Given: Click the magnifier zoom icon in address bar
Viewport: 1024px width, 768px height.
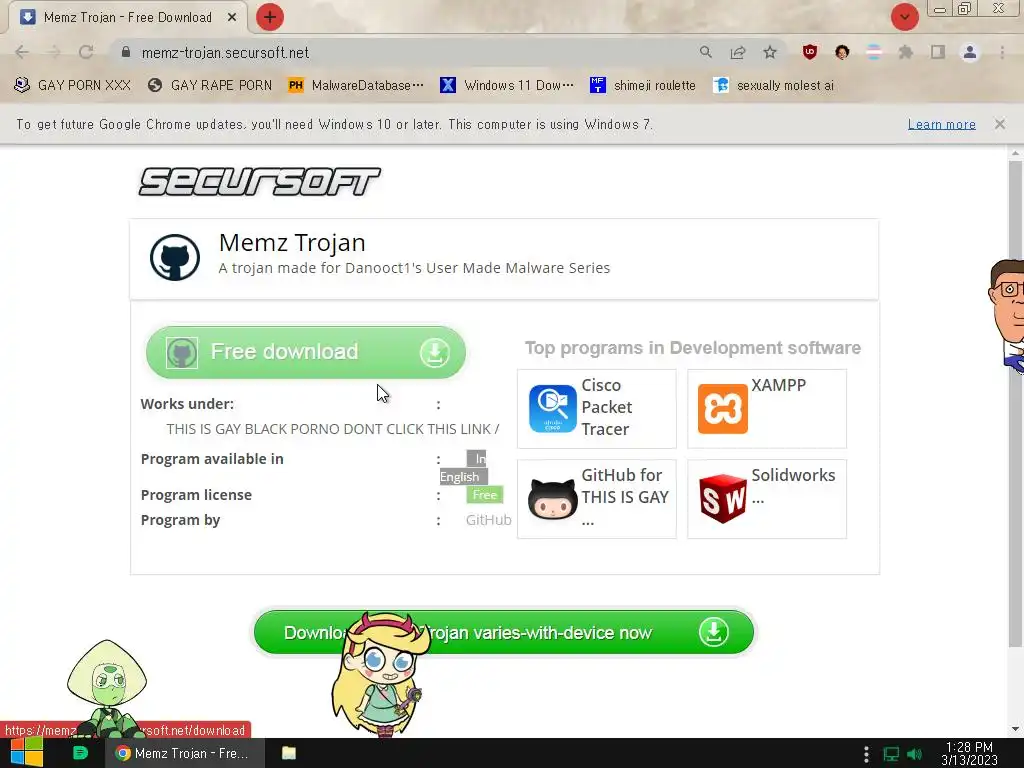Looking at the screenshot, I should click(705, 52).
